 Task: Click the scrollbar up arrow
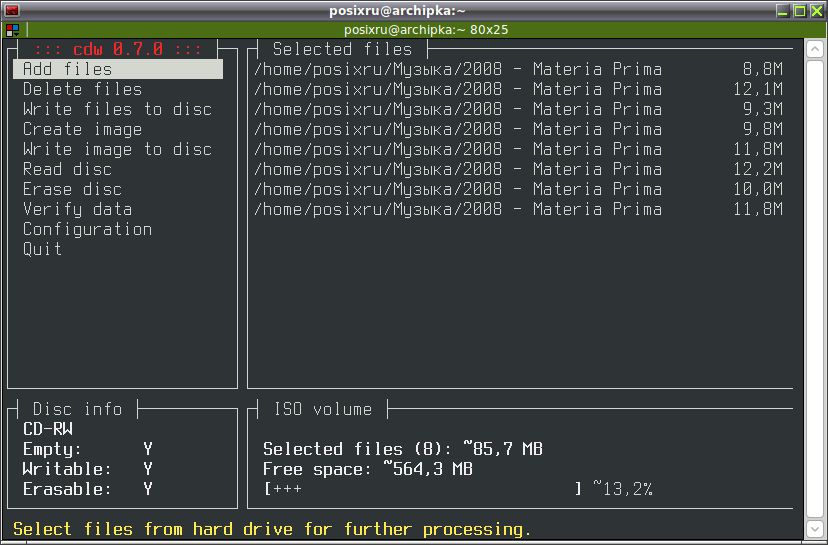click(x=815, y=50)
